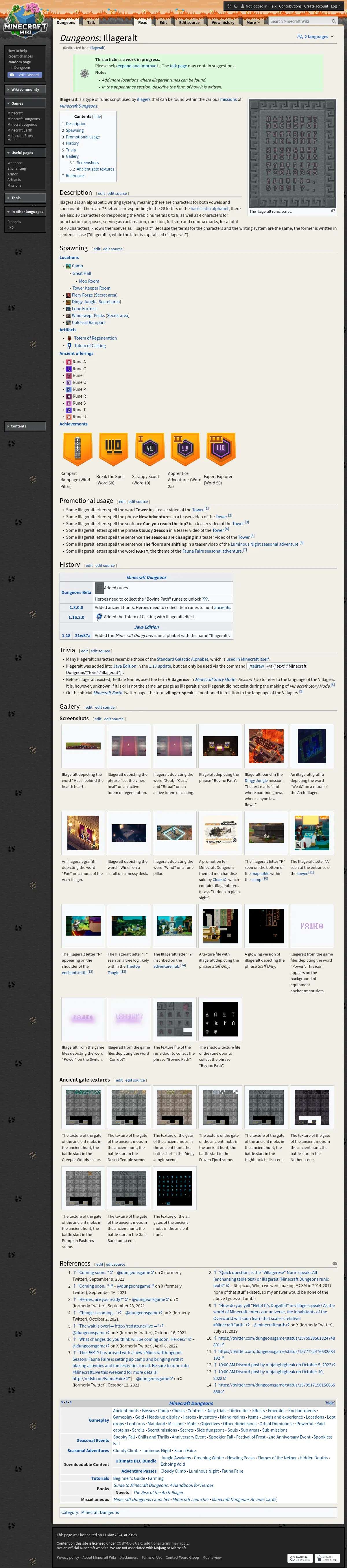Click the Rune P icon
347x1568 pixels.
coord(69,390)
